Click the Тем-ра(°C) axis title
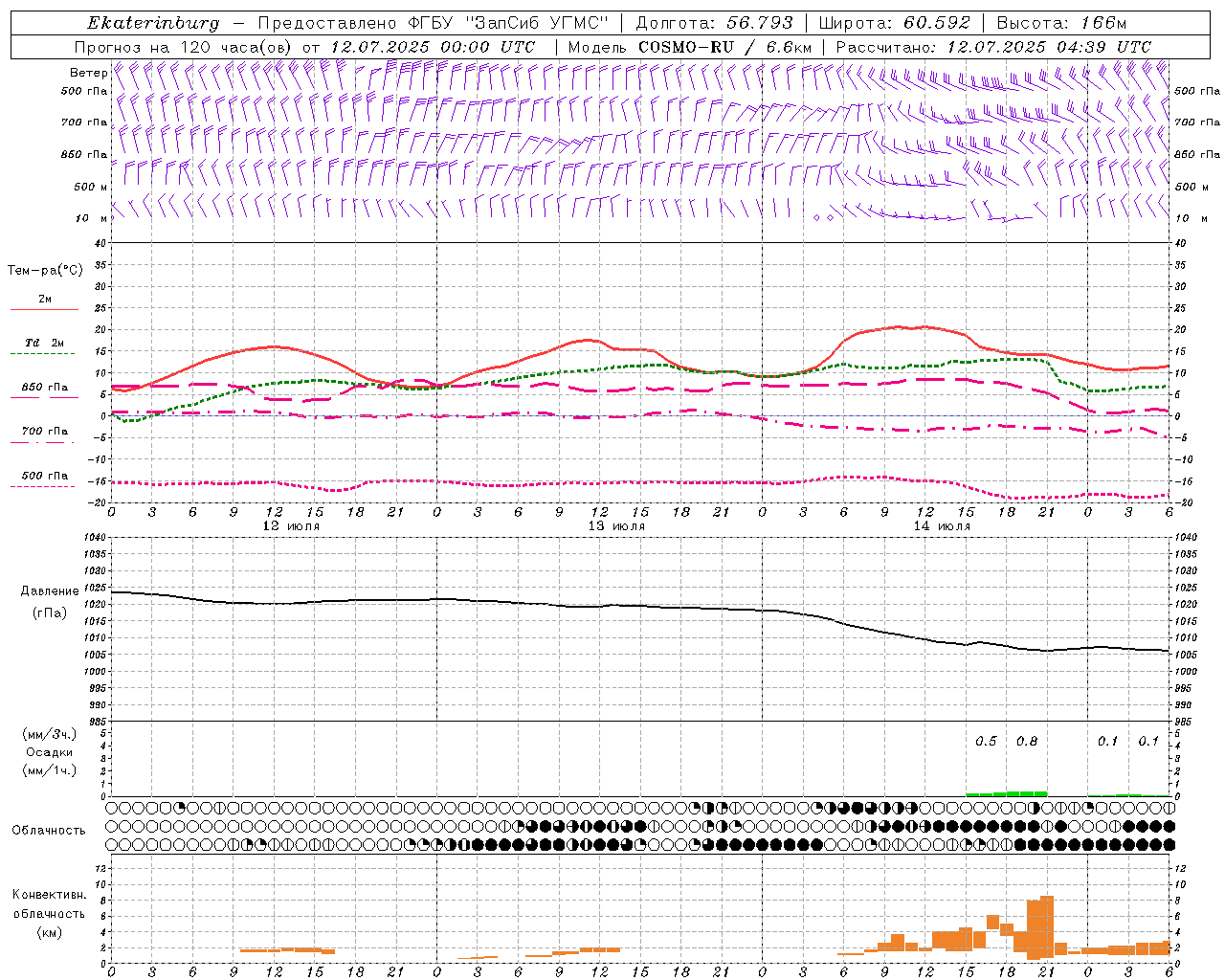The image size is (1225, 980). (45, 271)
